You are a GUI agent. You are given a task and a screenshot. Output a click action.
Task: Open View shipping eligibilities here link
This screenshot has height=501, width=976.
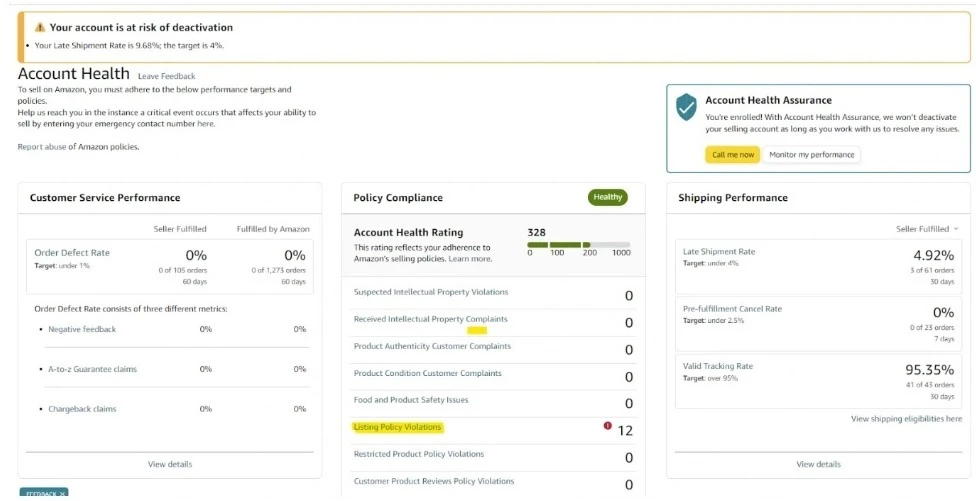[906, 419]
